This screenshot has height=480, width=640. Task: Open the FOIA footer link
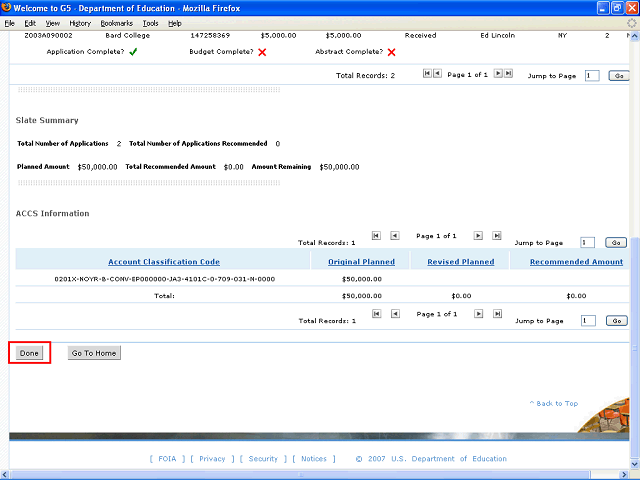167,459
